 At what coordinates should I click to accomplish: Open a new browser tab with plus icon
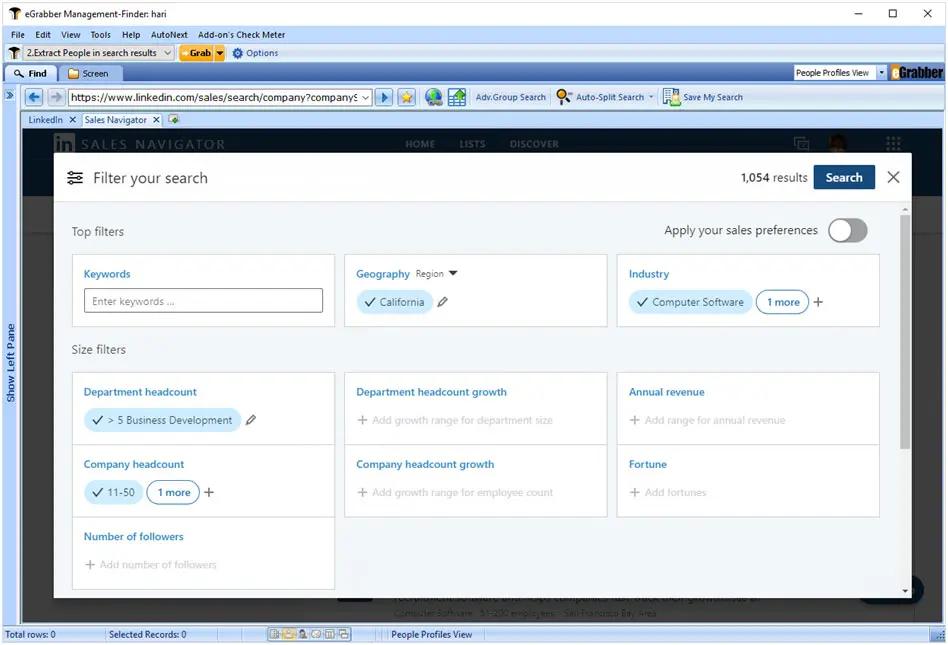pyautogui.click(x=174, y=119)
